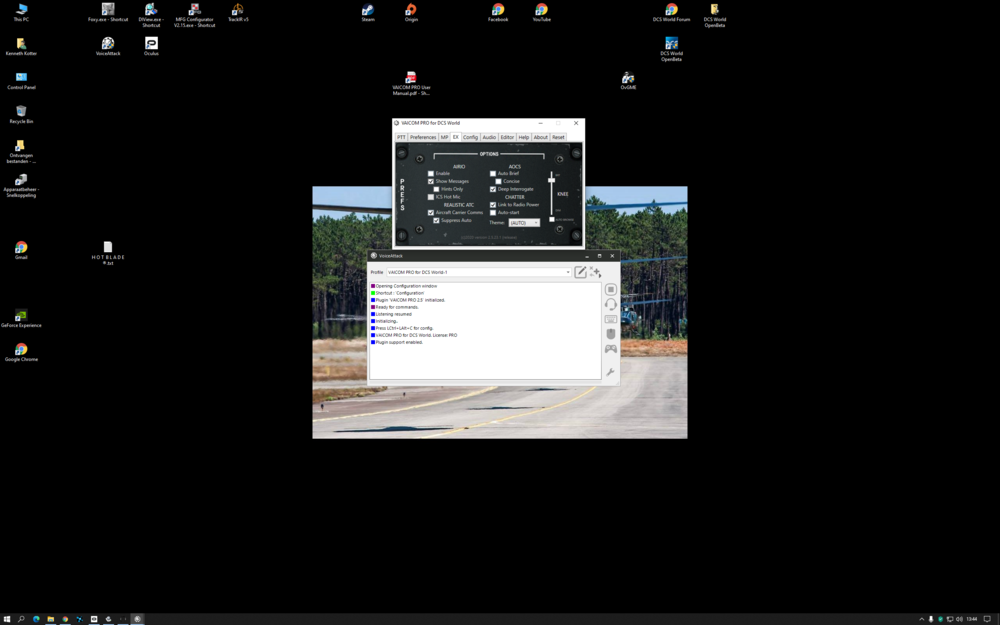This screenshot has width=1000, height=625.
Task: Uncheck Show Messages option
Action: pos(431,181)
